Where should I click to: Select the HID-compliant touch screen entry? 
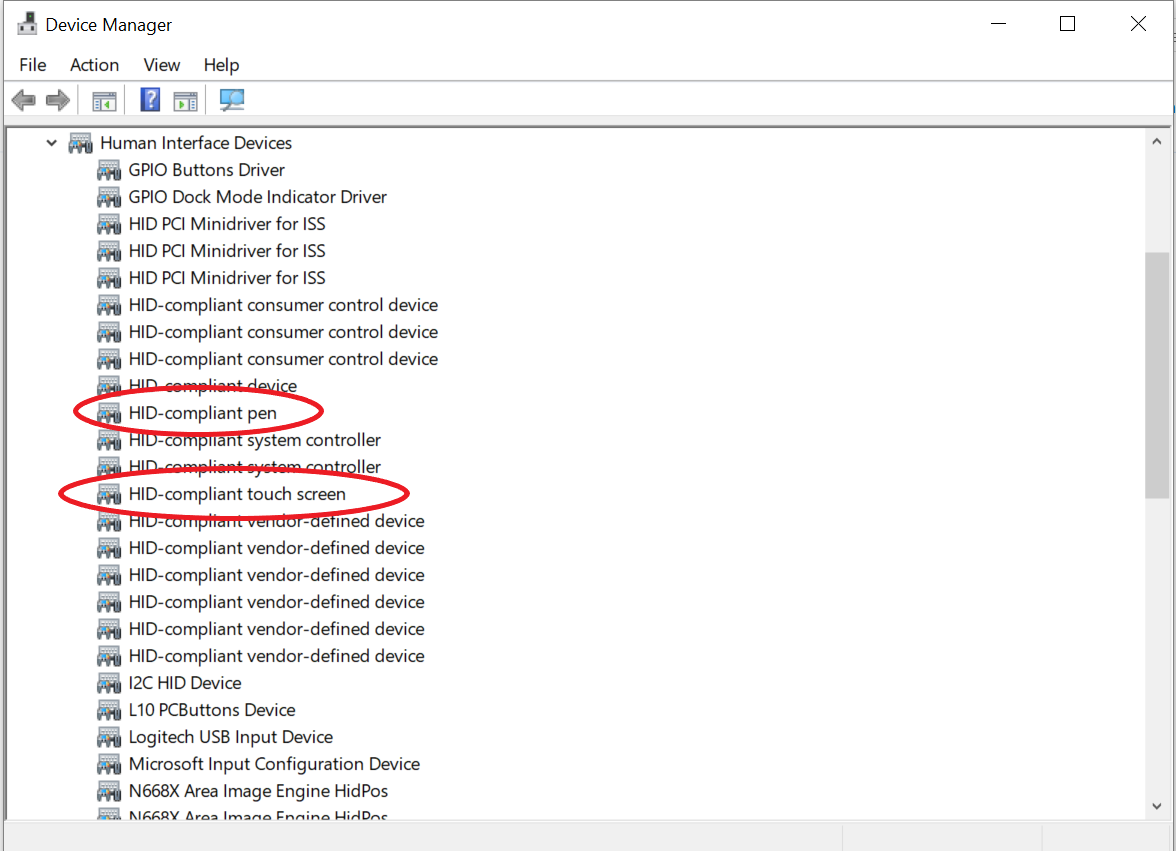(x=237, y=494)
